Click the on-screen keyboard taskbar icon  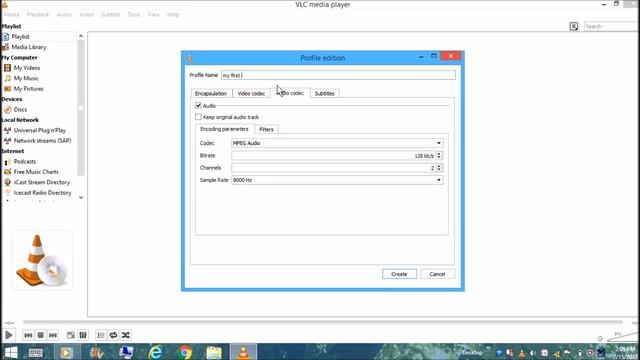coord(36,352)
